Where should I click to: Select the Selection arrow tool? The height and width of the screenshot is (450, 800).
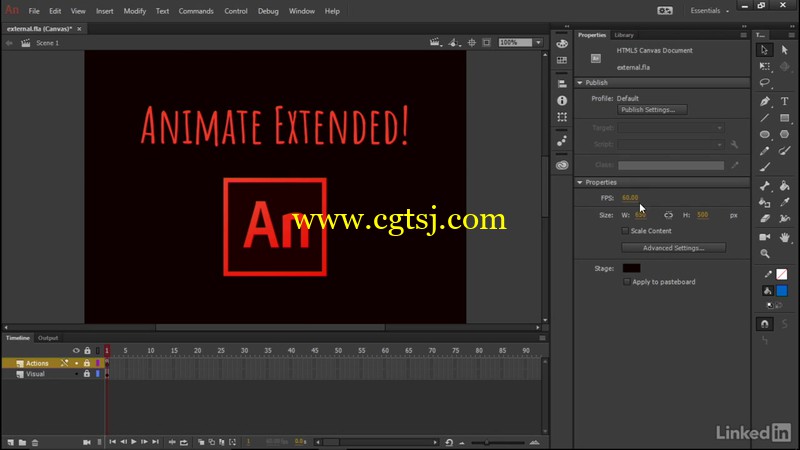[764, 50]
